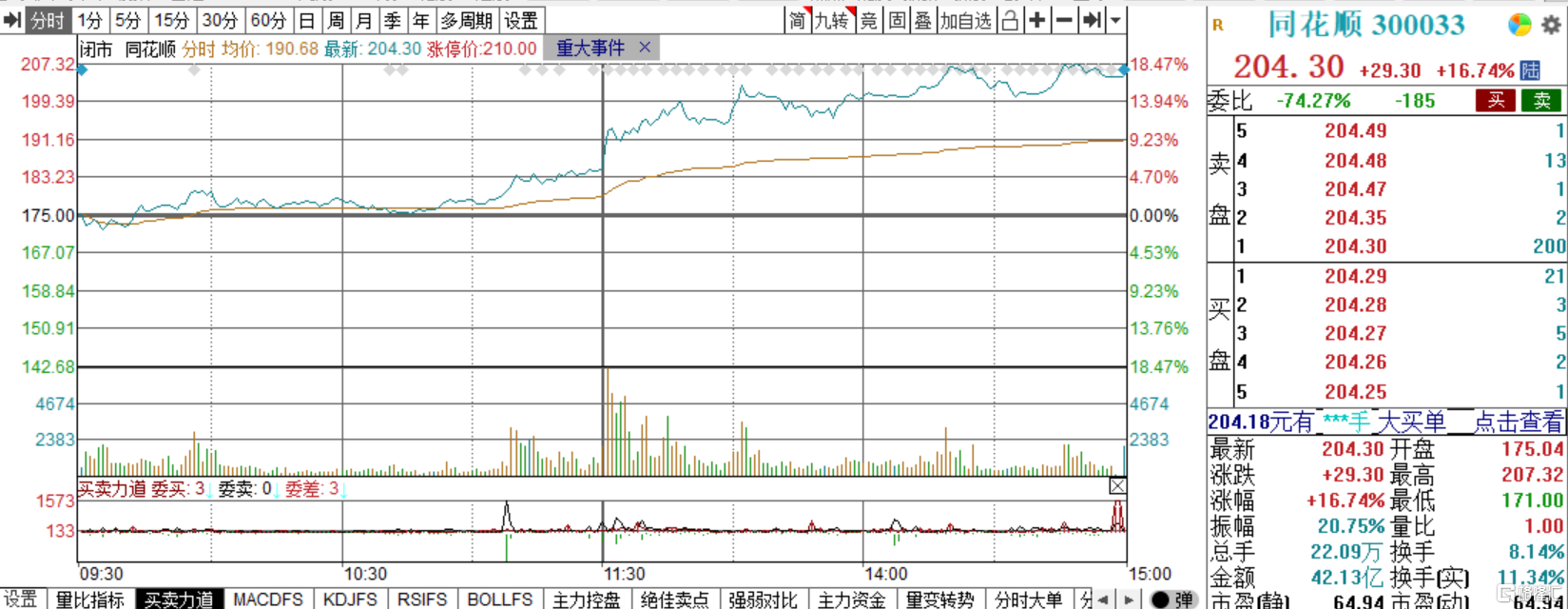The height and width of the screenshot is (609, 1568).
Task: Click the indicator tabs right scroll arrow
Action: 1128,600
